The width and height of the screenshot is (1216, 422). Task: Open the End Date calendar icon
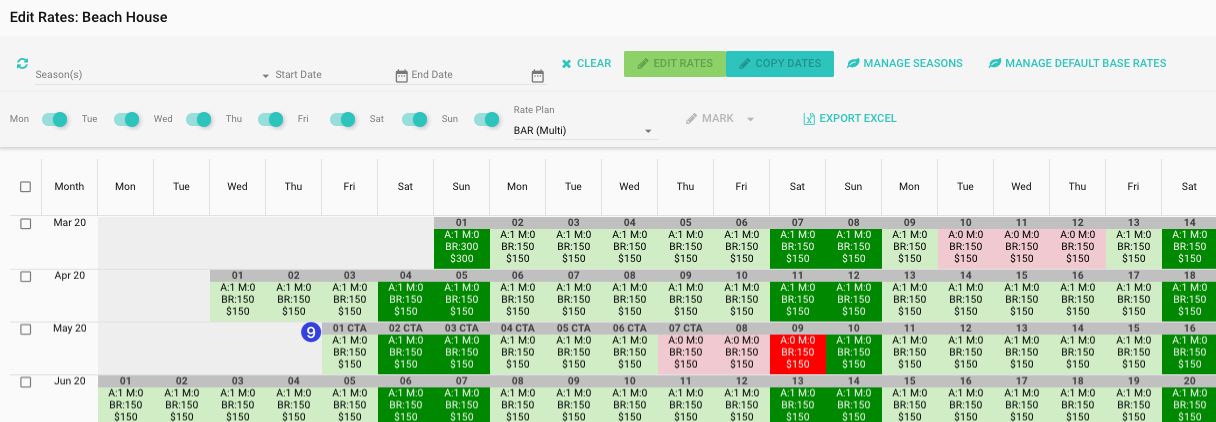click(x=537, y=75)
